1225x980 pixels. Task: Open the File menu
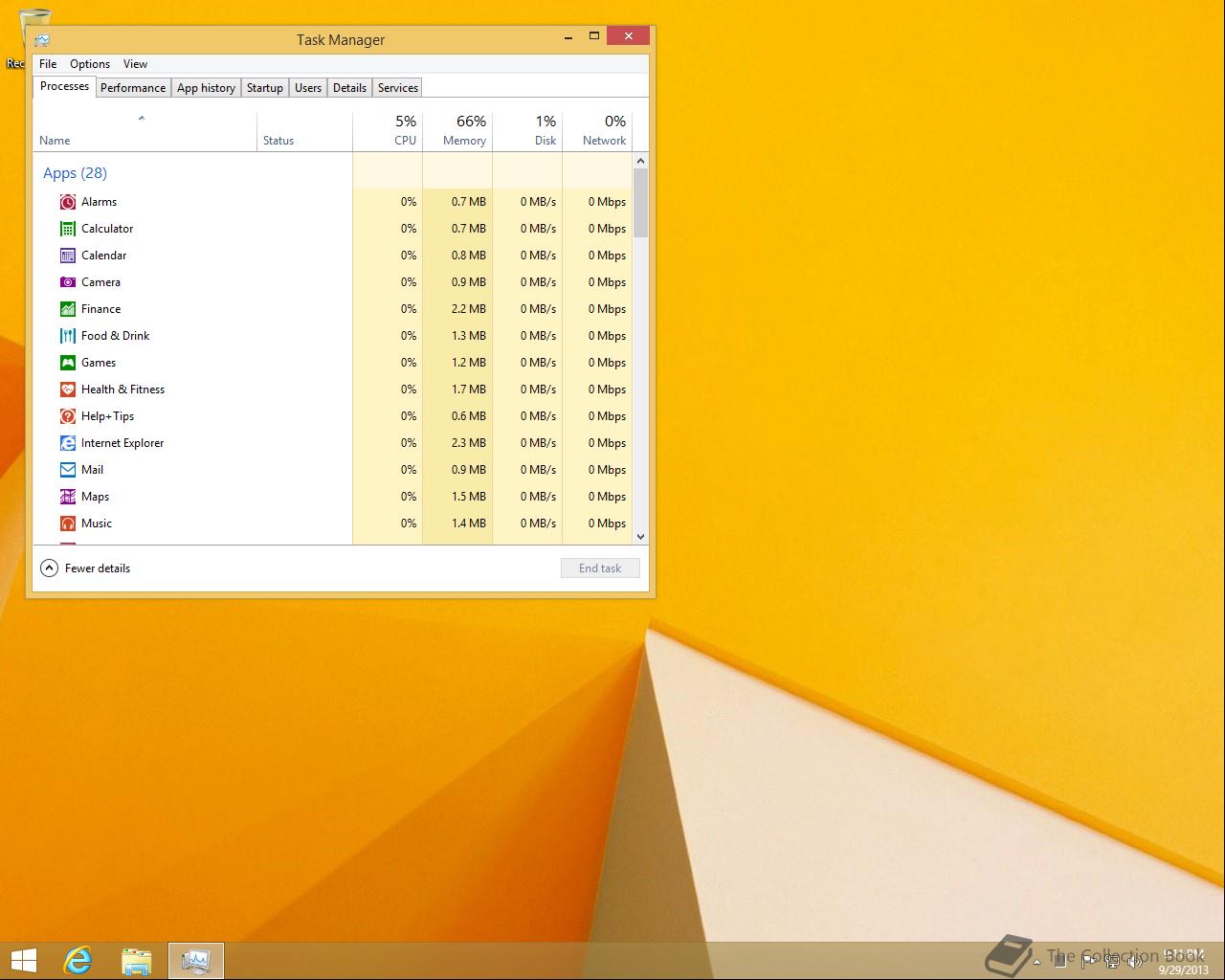[48, 64]
